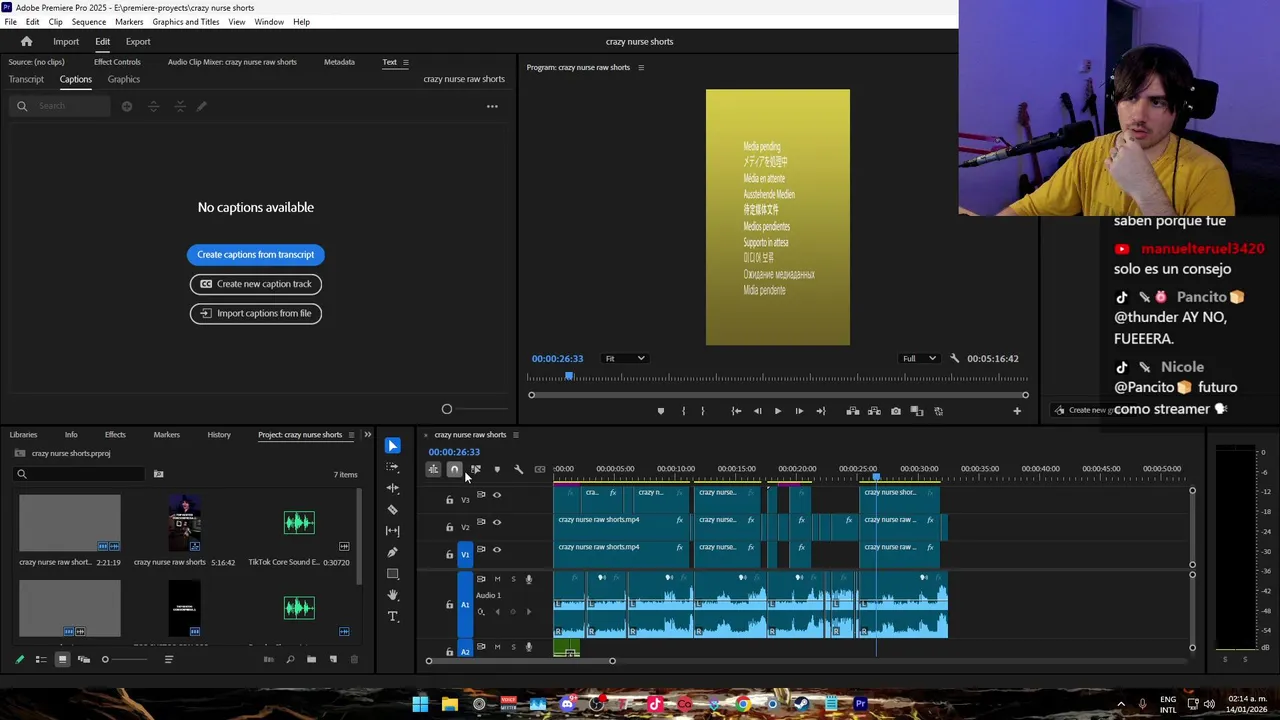The height and width of the screenshot is (720, 1280).
Task: Select the Razor tool
Action: (392, 509)
